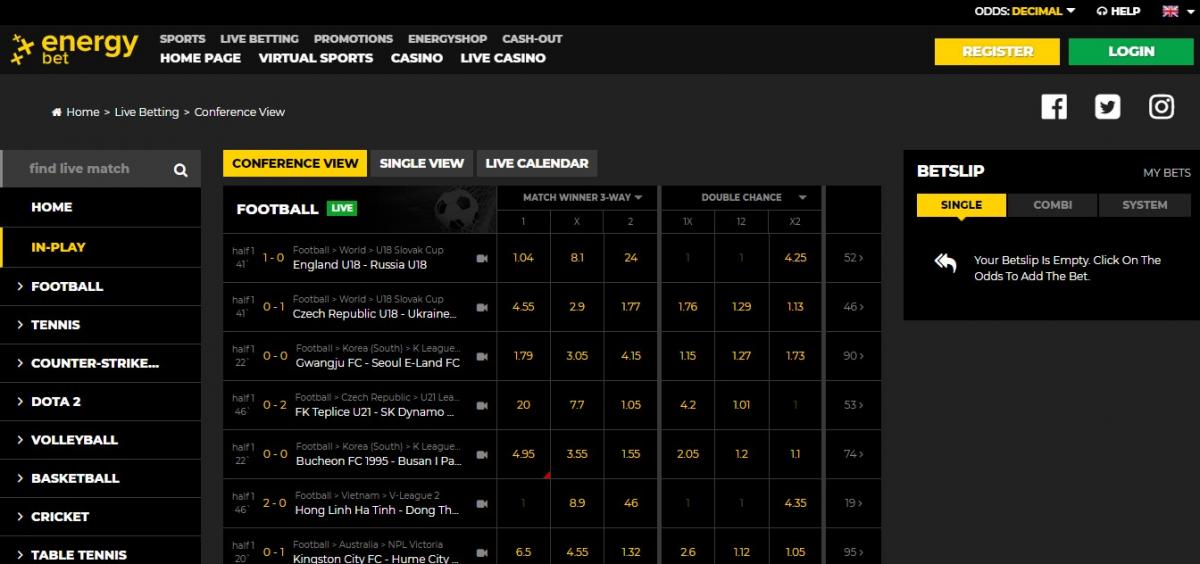Switch to Single View tab
This screenshot has height=564, width=1200.
[x=422, y=163]
